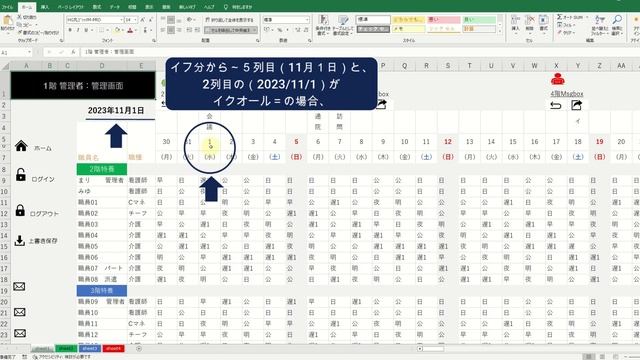Click the Insert Function fx icon

point(73,52)
